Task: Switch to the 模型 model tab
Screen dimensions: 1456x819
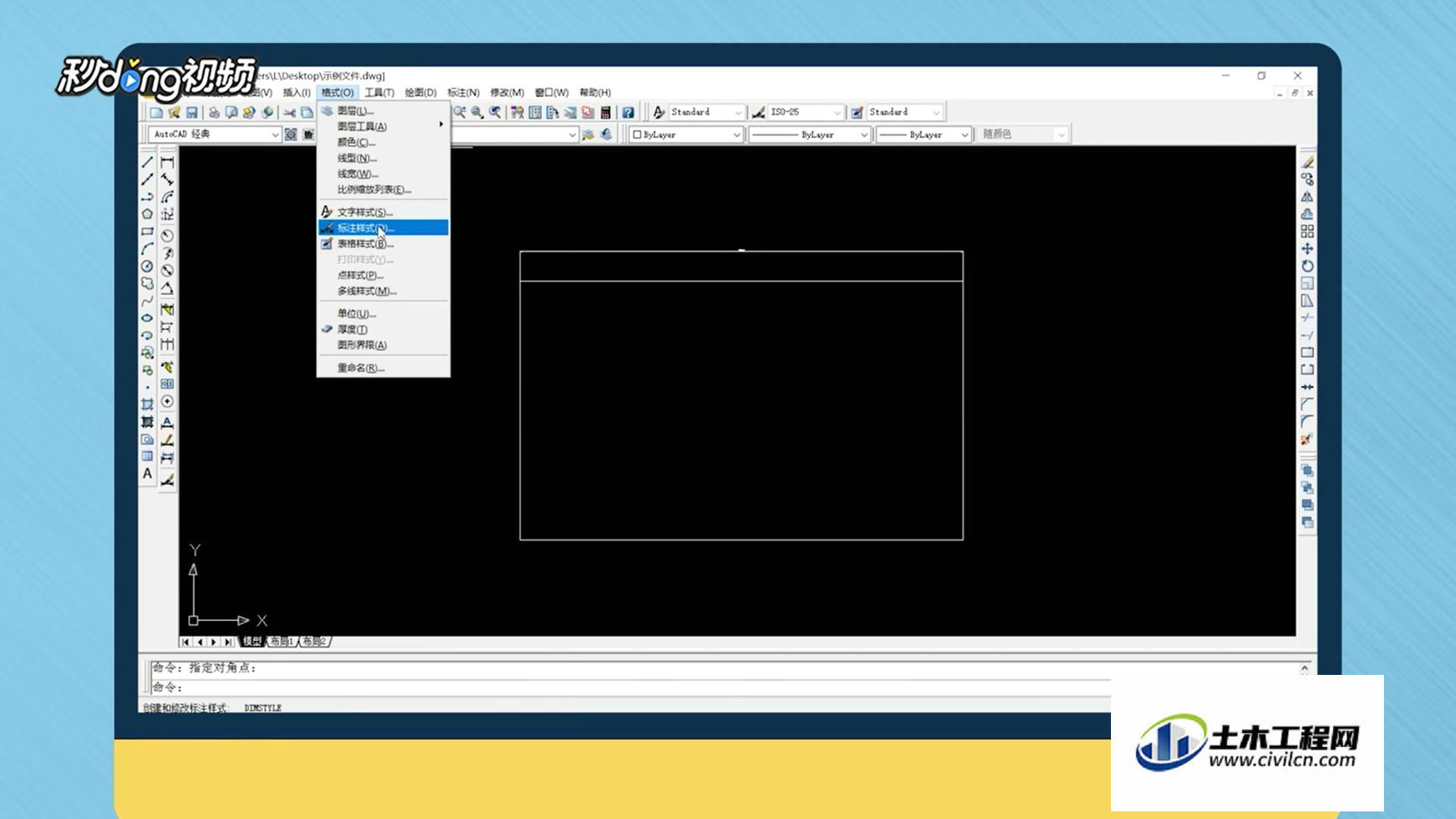Action: pyautogui.click(x=252, y=642)
